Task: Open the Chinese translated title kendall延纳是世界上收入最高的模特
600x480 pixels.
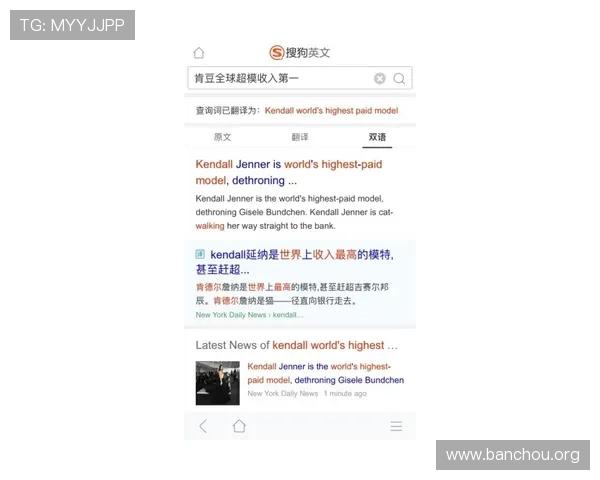Action: 295,262
